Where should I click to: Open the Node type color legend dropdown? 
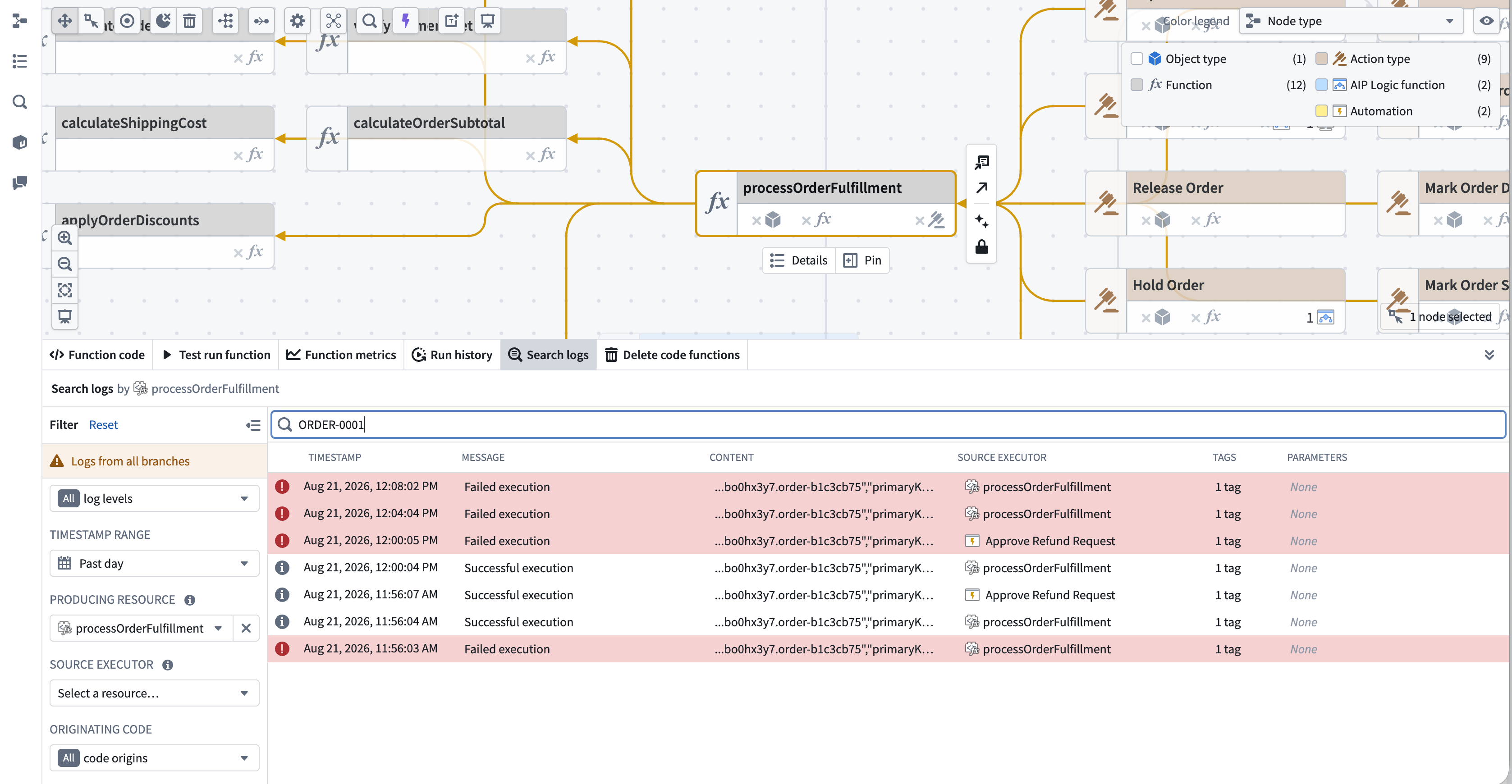(x=1351, y=21)
